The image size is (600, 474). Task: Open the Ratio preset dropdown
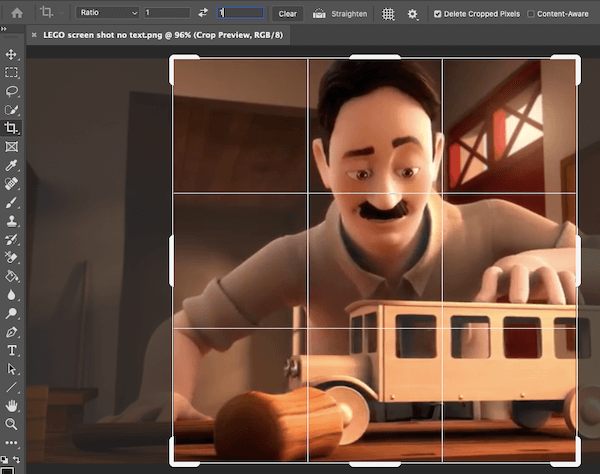coord(108,13)
